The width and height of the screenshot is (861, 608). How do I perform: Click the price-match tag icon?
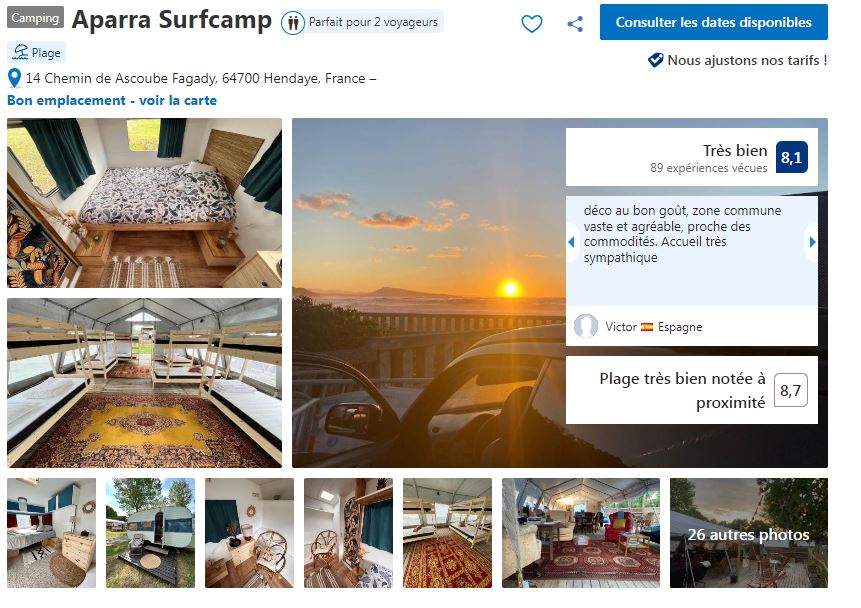(656, 60)
